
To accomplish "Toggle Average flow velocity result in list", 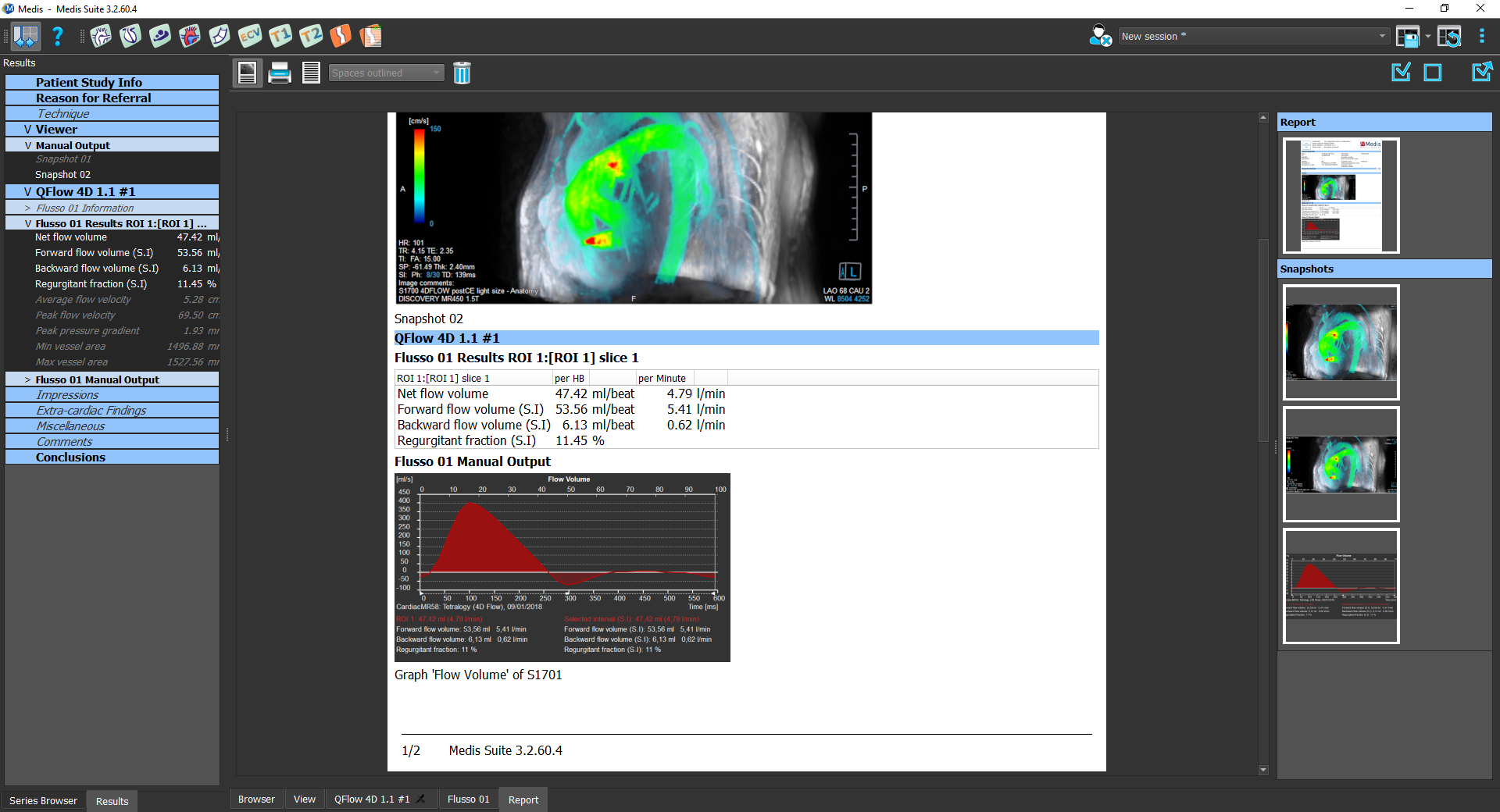I will tap(83, 300).
